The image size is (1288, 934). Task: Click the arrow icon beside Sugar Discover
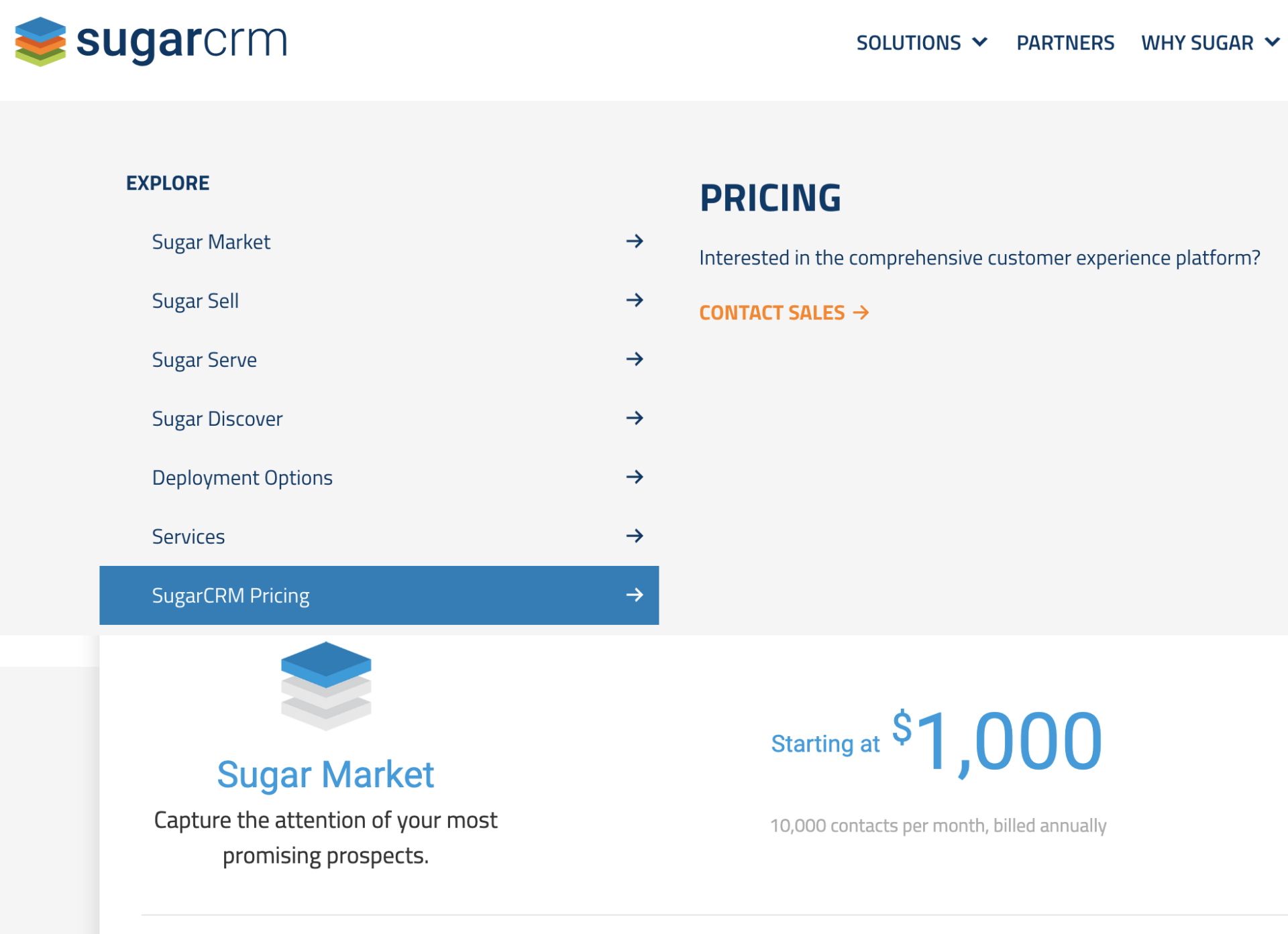[635, 418]
